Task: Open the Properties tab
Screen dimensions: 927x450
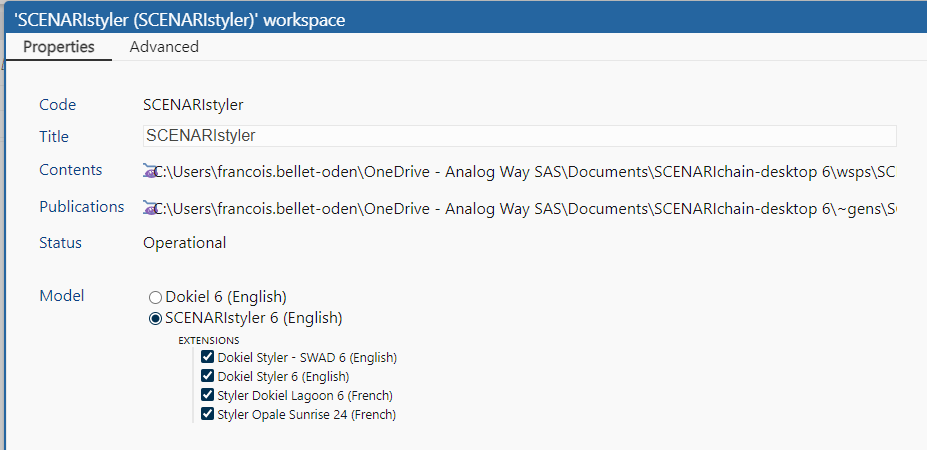Action: 59,47
